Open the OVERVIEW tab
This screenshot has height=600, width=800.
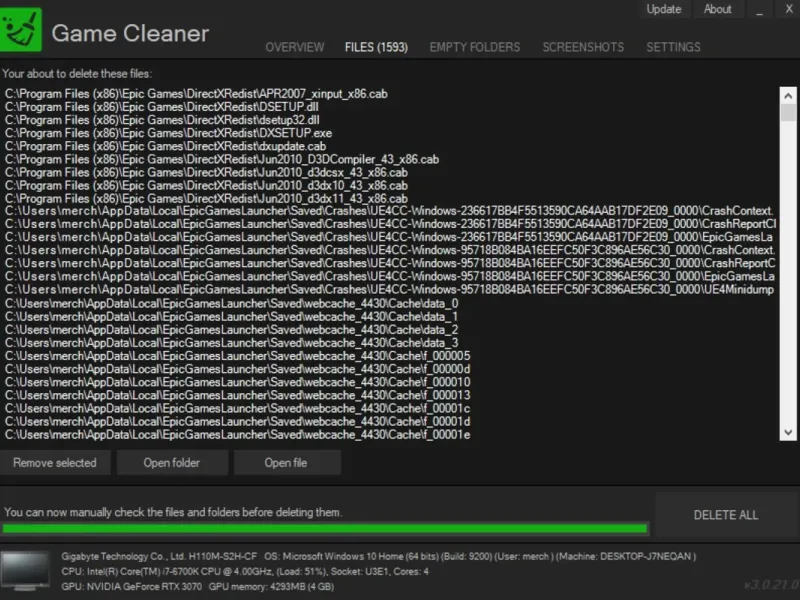(x=294, y=47)
